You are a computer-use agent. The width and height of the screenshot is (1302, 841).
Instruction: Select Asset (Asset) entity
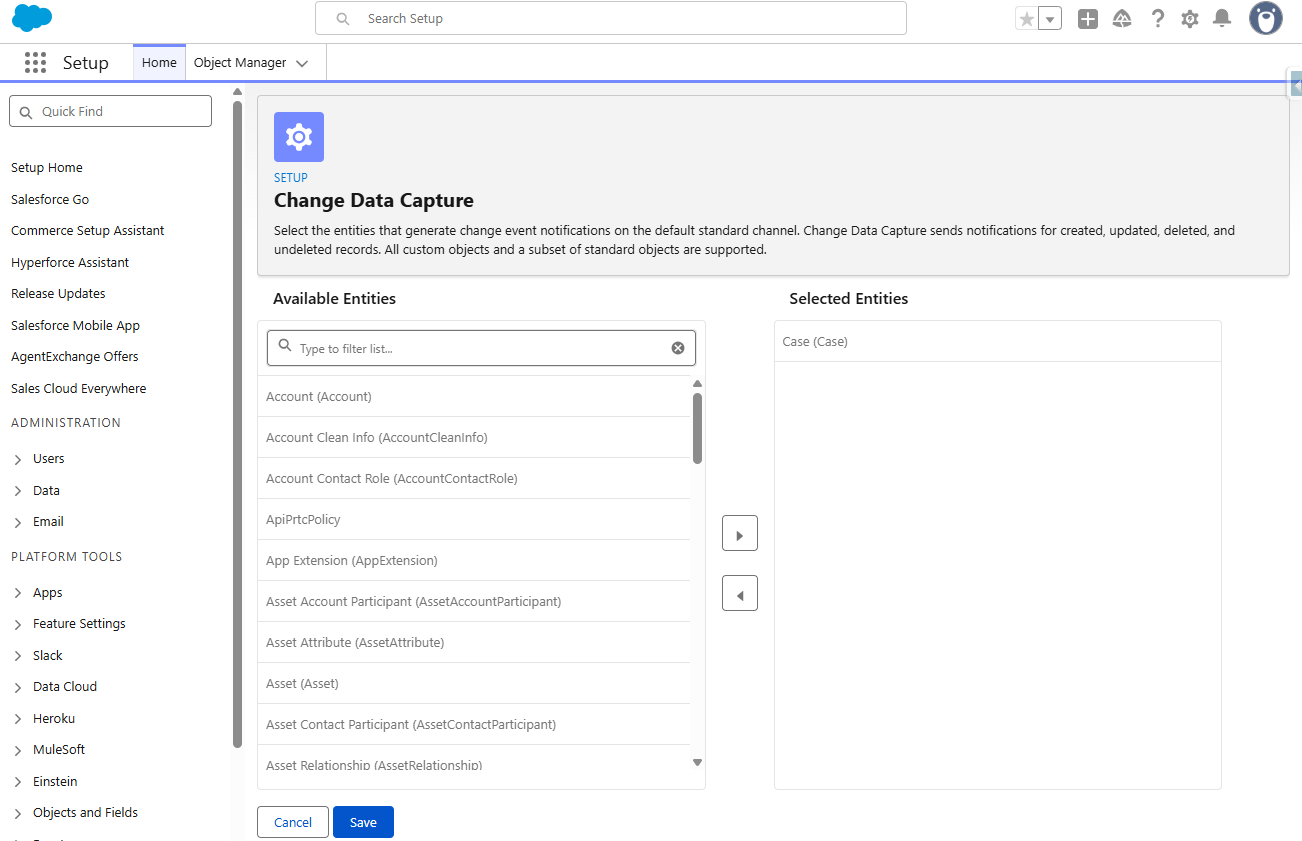click(474, 684)
